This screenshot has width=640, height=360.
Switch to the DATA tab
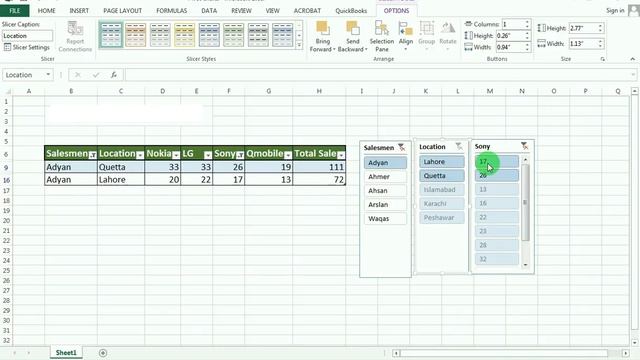(x=209, y=11)
